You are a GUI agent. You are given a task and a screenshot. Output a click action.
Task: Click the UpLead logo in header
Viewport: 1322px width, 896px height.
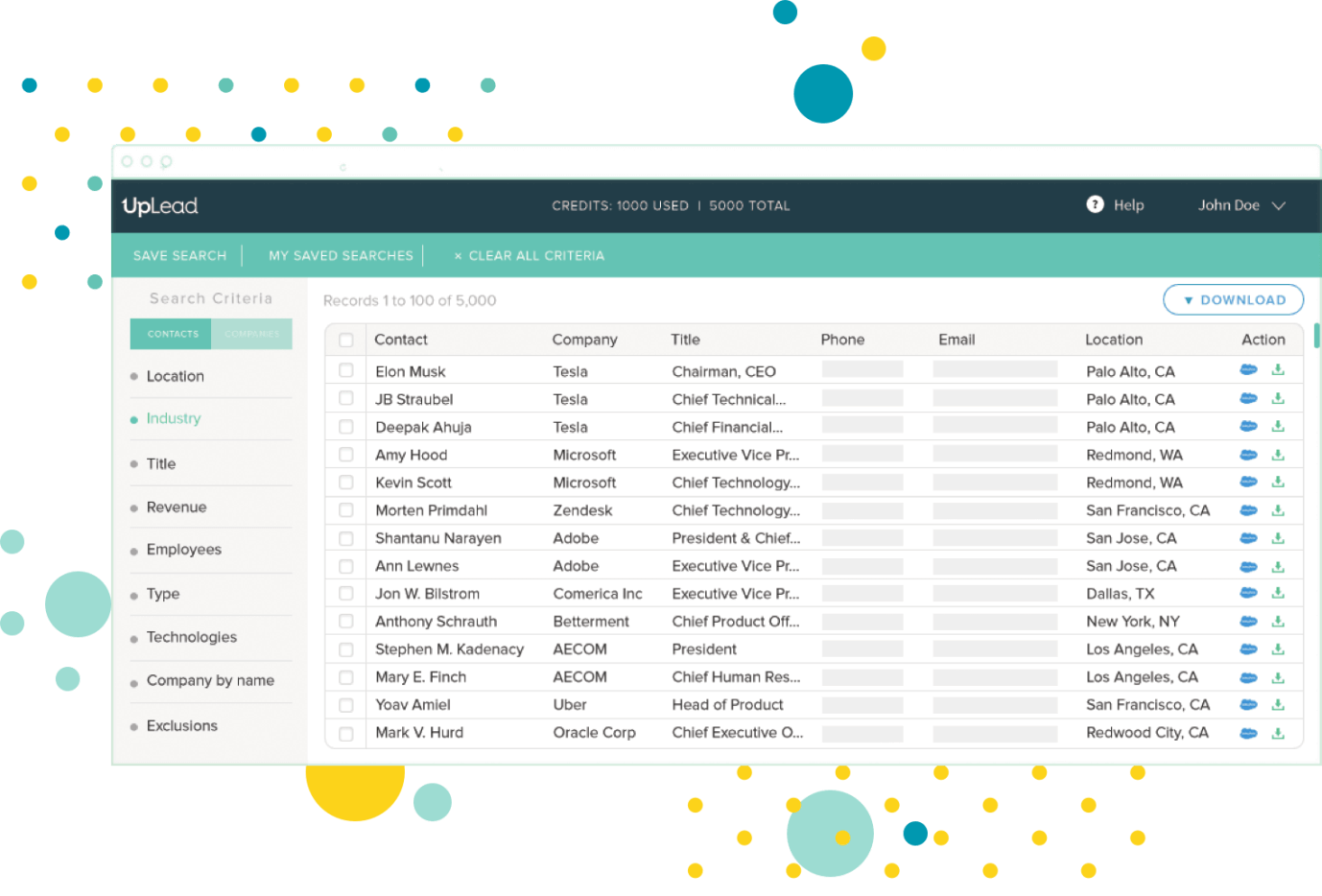160,206
